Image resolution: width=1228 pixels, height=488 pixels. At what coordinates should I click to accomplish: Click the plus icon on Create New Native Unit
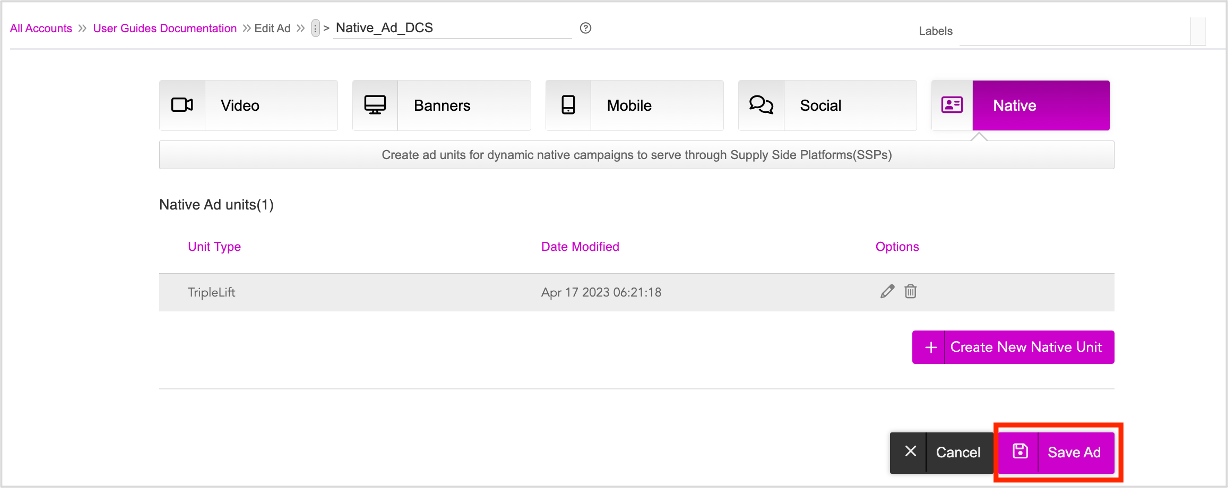pyautogui.click(x=930, y=347)
